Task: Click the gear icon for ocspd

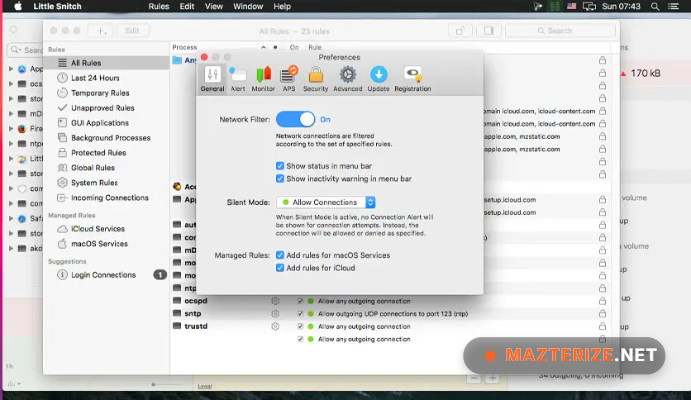Action: pyautogui.click(x=275, y=301)
